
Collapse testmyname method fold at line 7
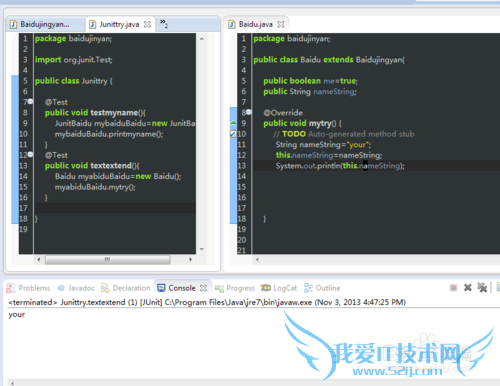point(30,101)
